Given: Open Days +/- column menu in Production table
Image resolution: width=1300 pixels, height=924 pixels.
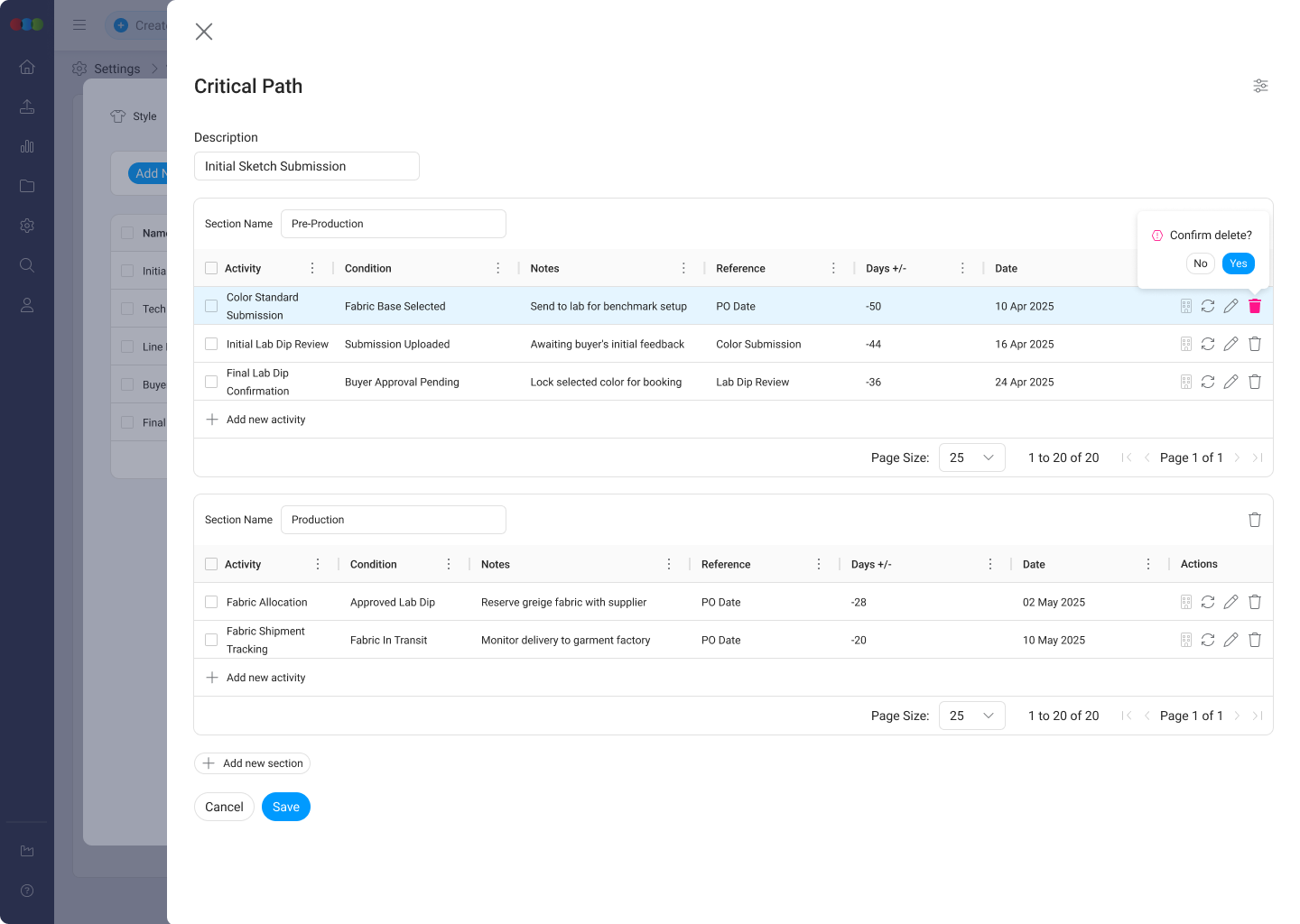Looking at the screenshot, I should point(990,564).
